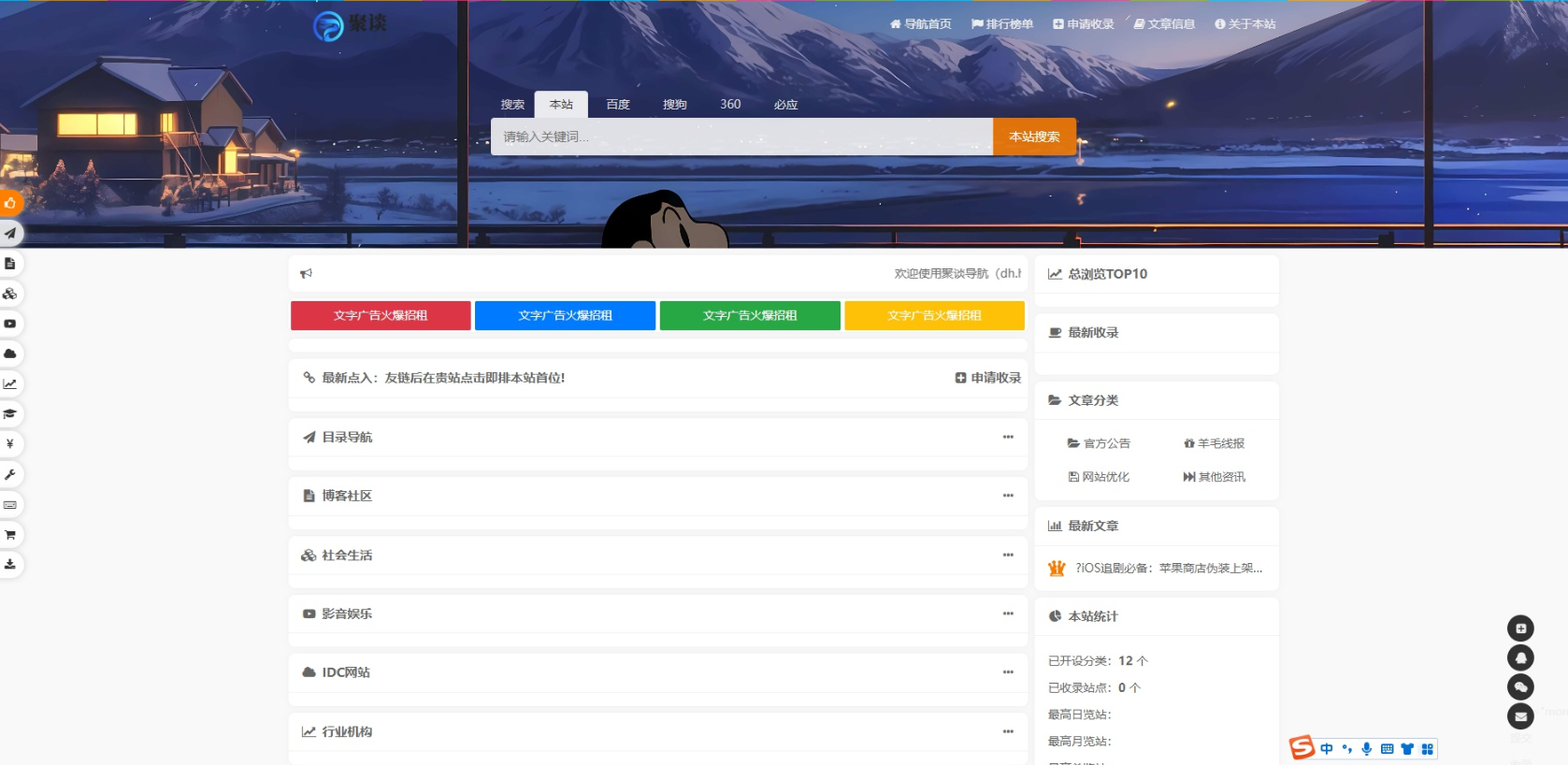This screenshot has height=765, width=1568.
Task: Click the floating WeChat button
Action: [1520, 687]
